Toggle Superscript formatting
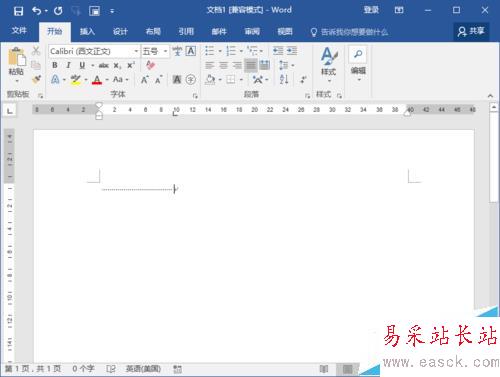 click(x=131, y=65)
